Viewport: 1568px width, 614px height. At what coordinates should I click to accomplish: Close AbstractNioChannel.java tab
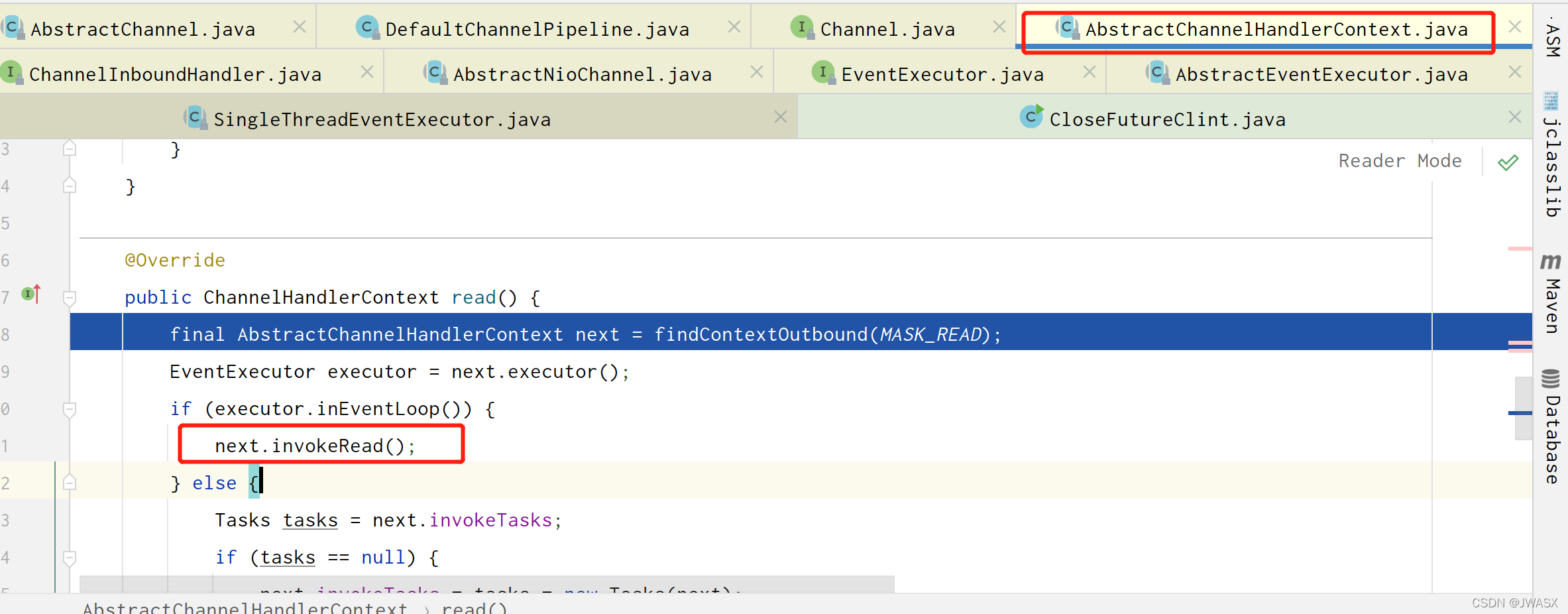[757, 72]
